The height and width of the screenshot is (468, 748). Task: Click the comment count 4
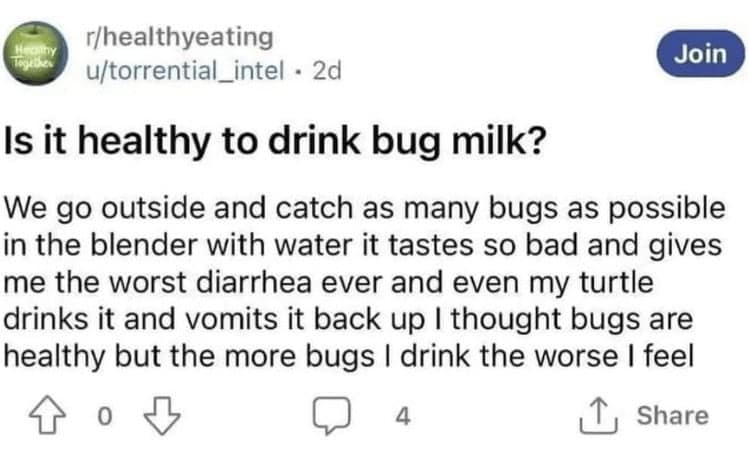coord(403,416)
